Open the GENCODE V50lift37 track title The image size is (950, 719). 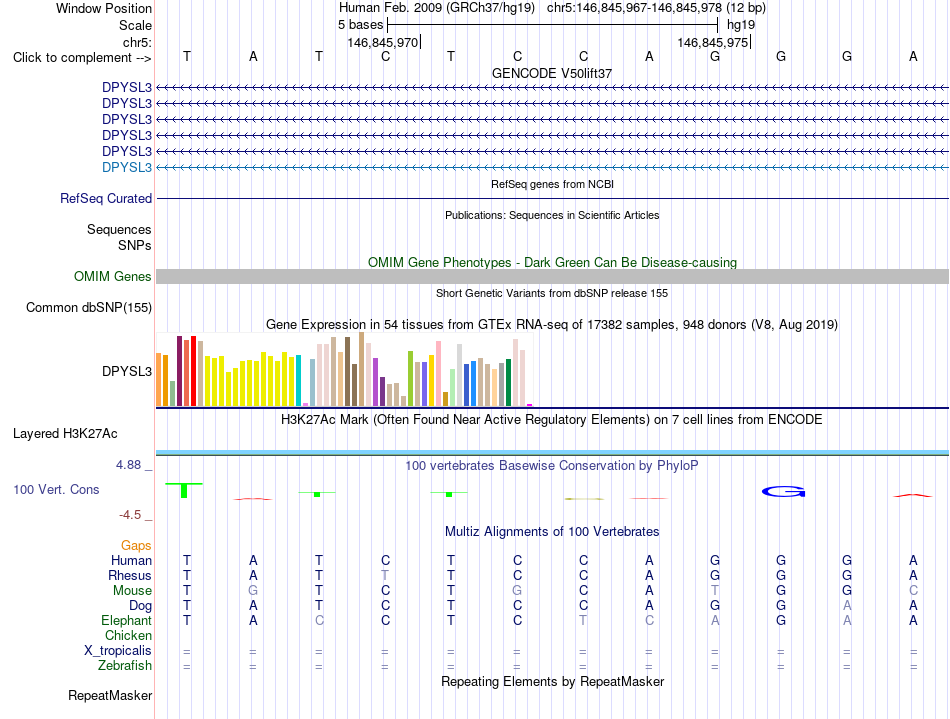552,73
